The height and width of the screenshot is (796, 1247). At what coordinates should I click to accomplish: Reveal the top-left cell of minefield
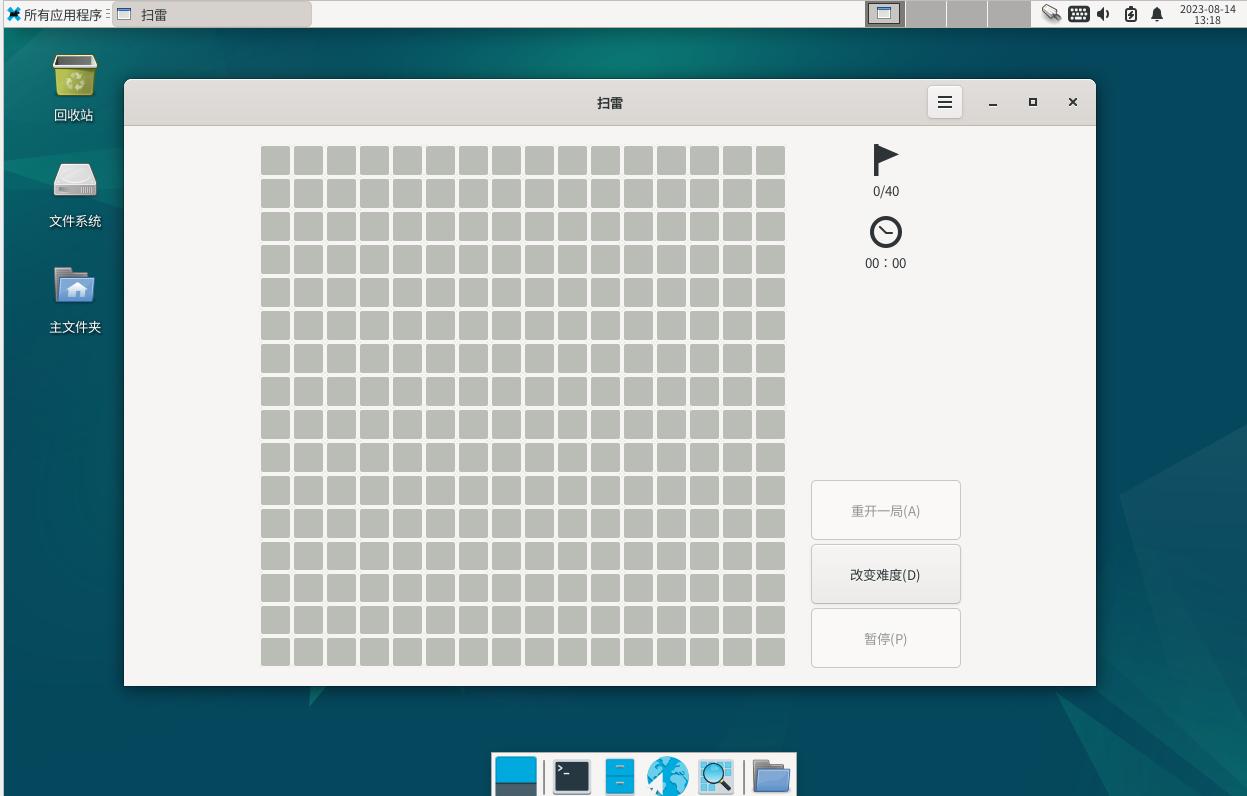pyautogui.click(x=275, y=160)
